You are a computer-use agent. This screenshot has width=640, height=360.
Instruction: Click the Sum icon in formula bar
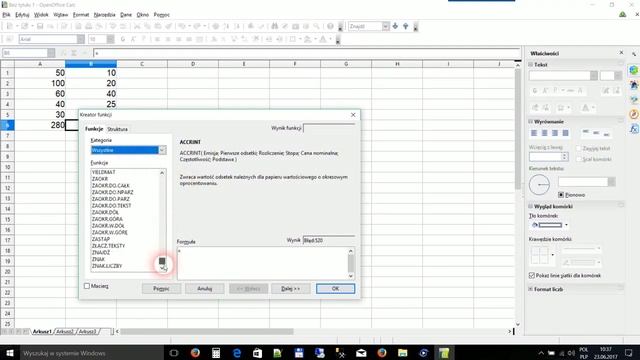(74, 53)
